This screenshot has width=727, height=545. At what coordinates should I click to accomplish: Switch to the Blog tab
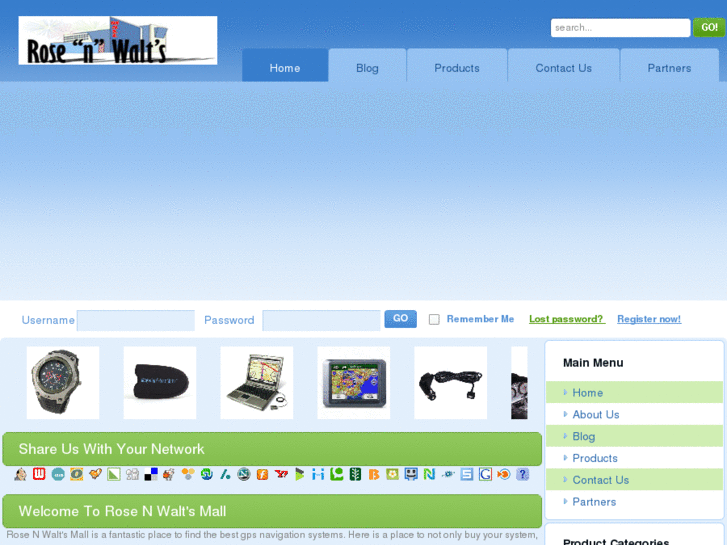point(367,65)
